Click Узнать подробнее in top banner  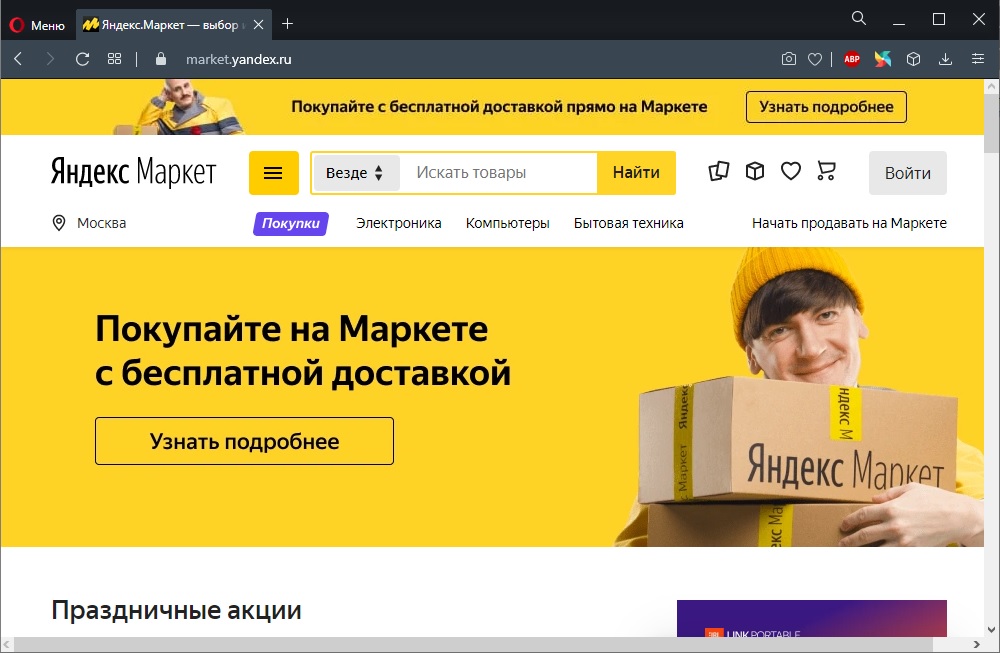coord(826,107)
